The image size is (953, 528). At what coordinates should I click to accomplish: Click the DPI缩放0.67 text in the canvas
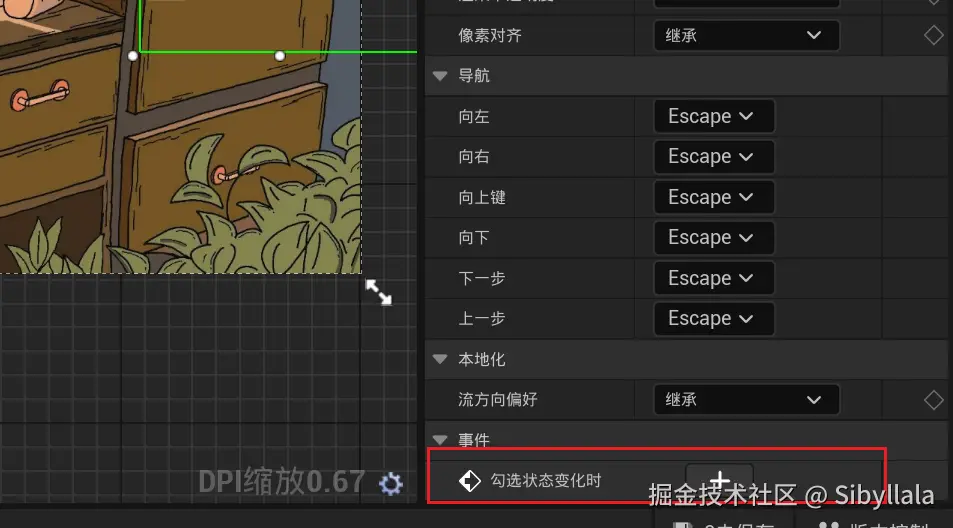(282, 482)
